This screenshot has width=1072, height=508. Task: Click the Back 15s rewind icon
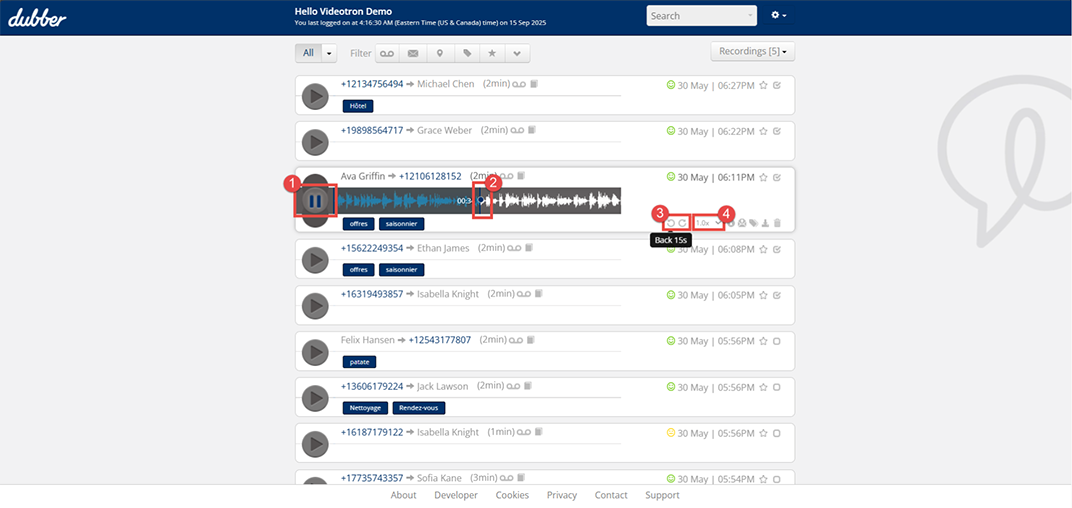click(x=671, y=223)
